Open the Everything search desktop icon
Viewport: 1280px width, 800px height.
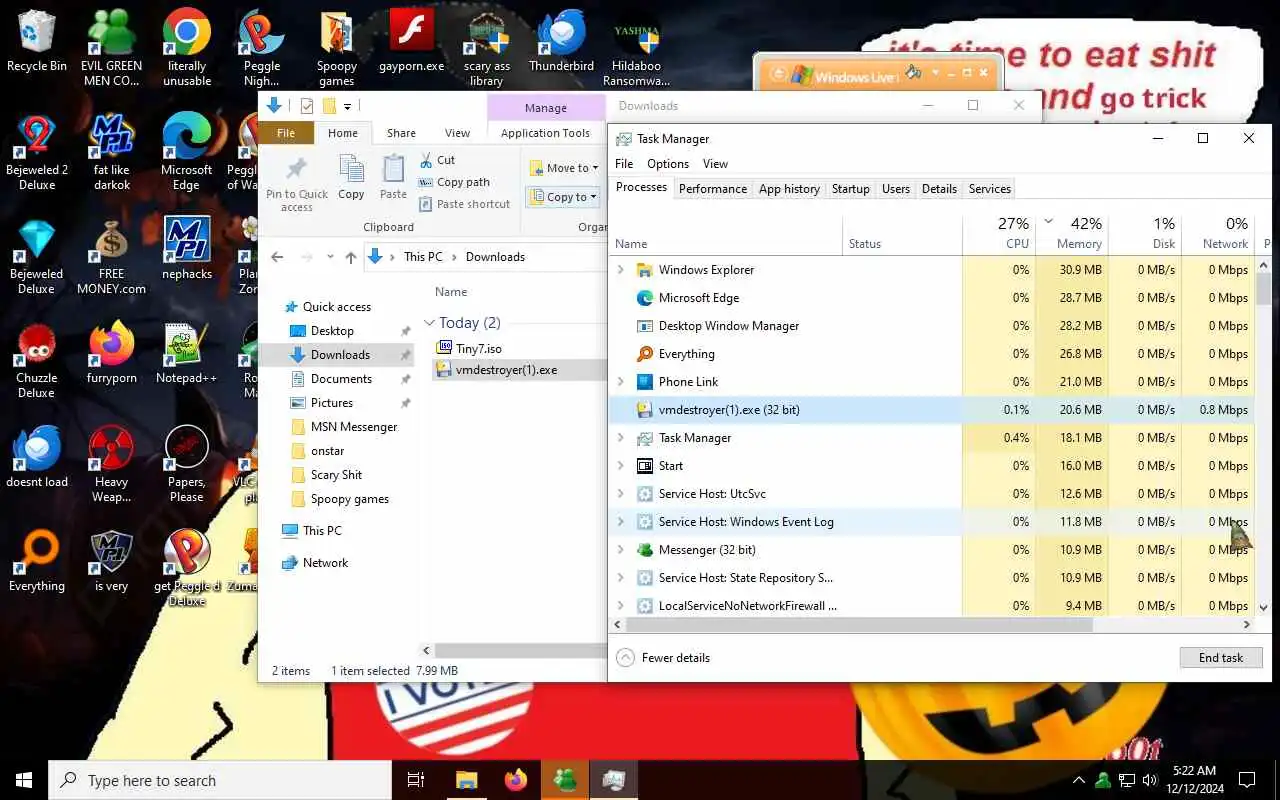click(x=37, y=562)
